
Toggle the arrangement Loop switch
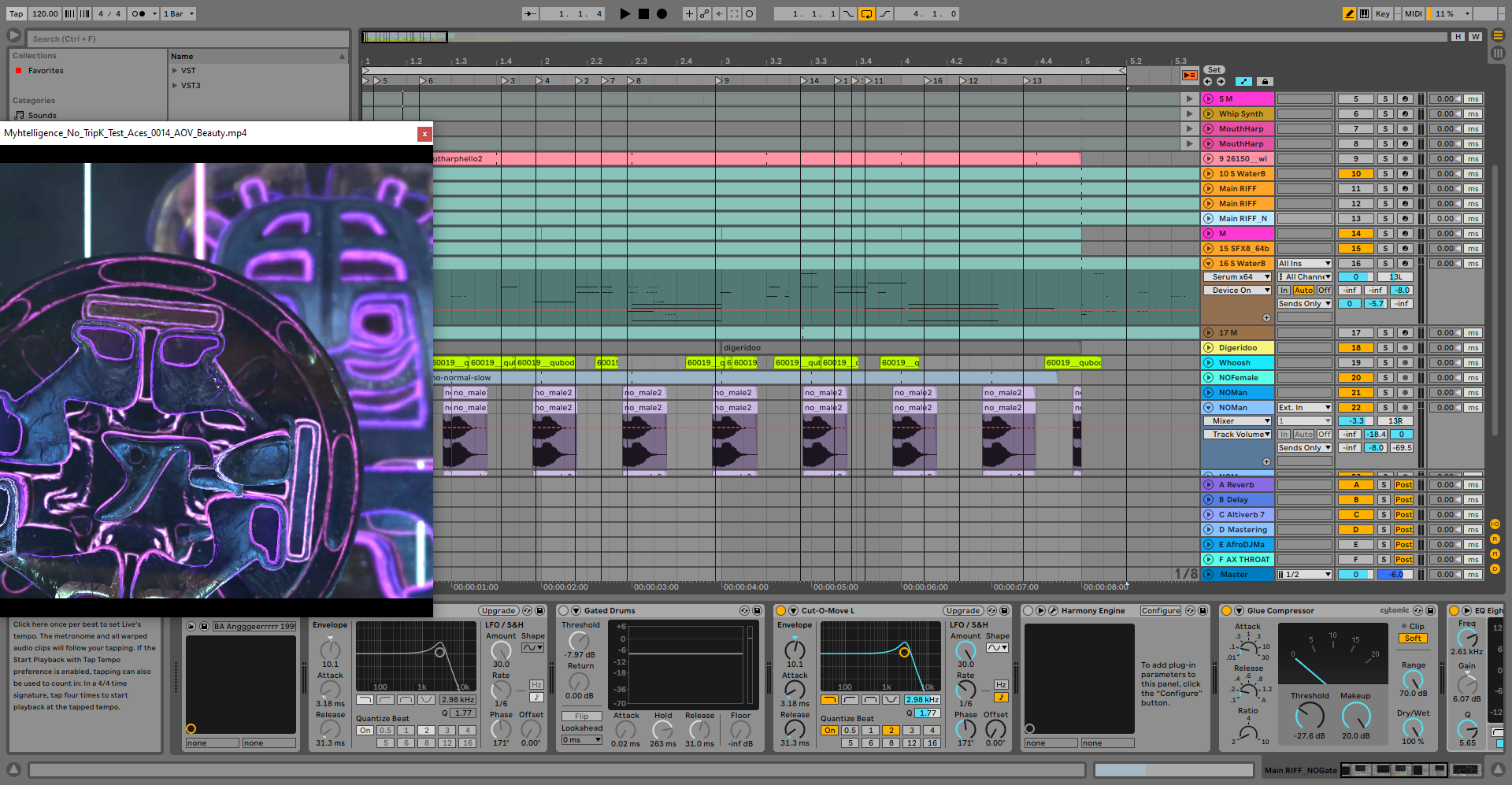pos(866,13)
